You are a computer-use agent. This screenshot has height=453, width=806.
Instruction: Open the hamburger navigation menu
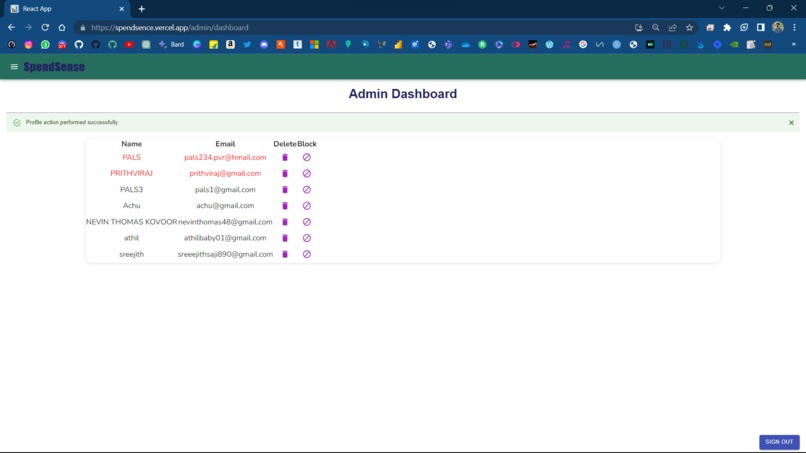14,67
